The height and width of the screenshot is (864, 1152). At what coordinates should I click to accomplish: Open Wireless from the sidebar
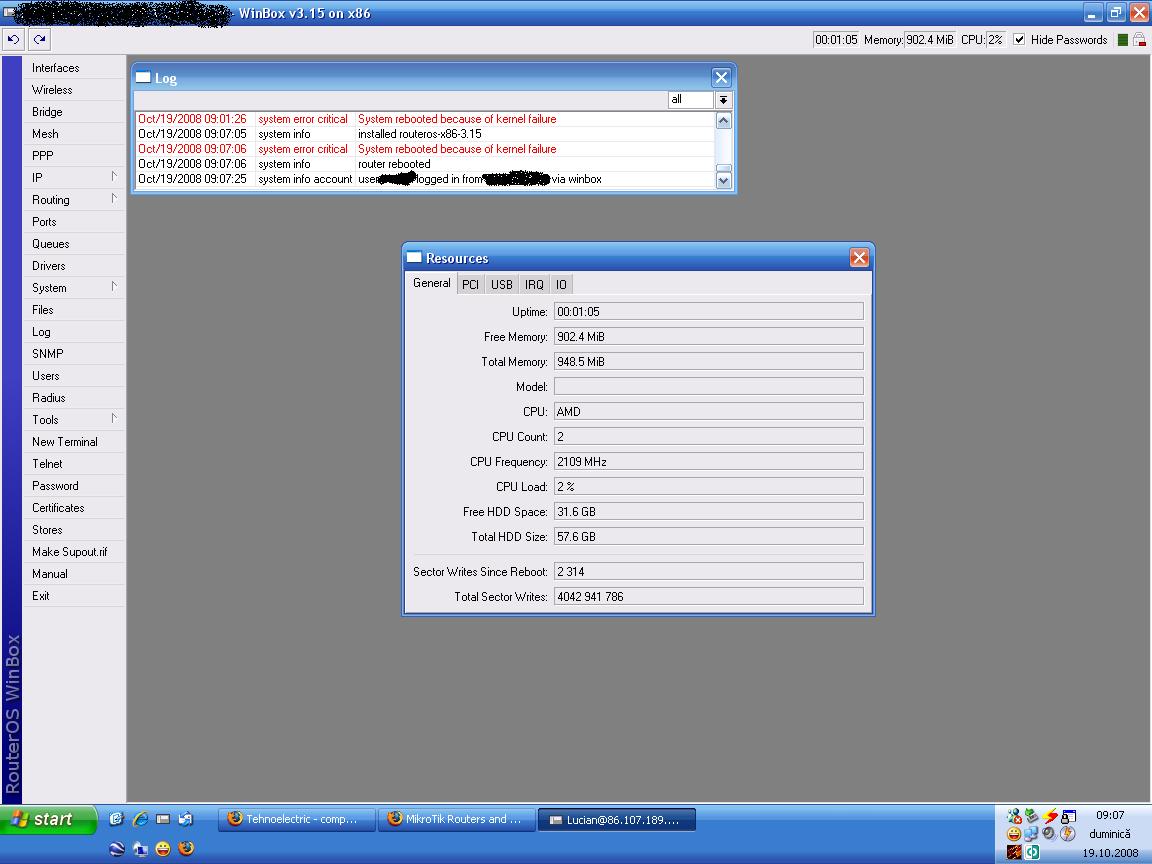pyautogui.click(x=73, y=90)
